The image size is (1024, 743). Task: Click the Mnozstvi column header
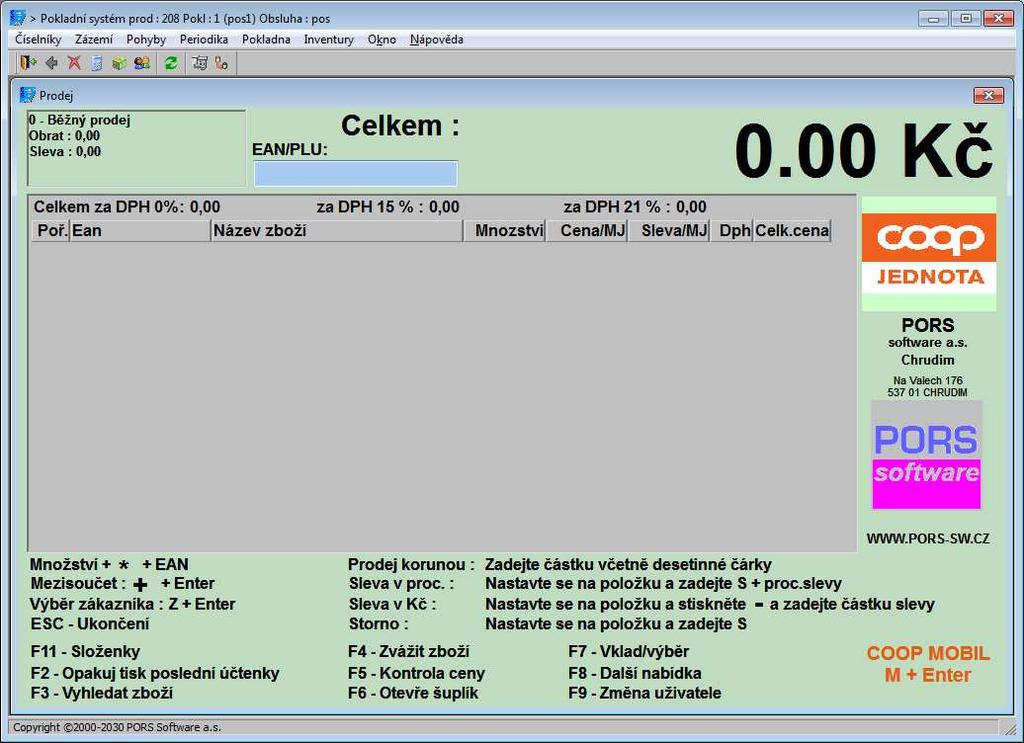(504, 230)
